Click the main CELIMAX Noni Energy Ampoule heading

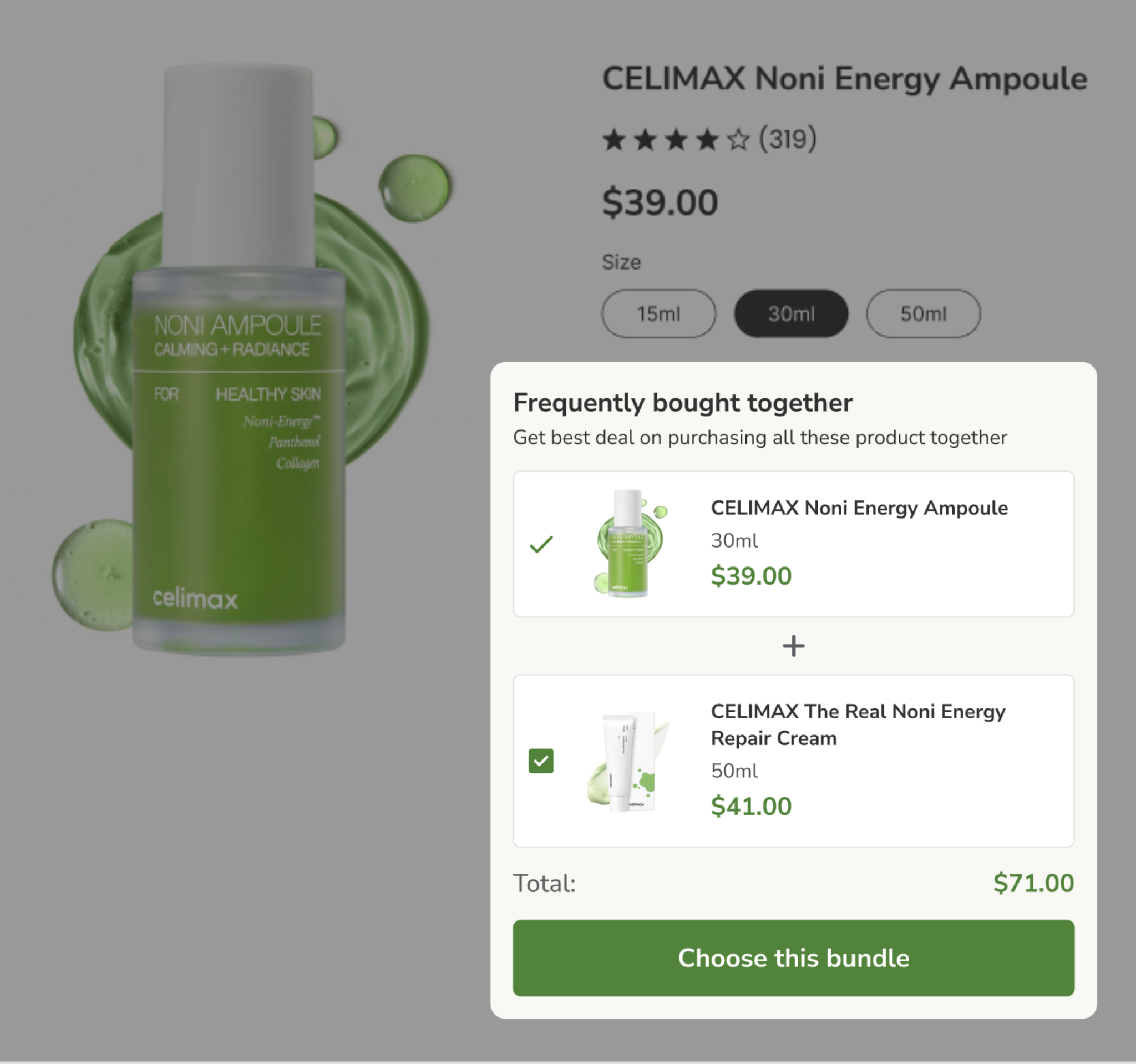click(845, 79)
